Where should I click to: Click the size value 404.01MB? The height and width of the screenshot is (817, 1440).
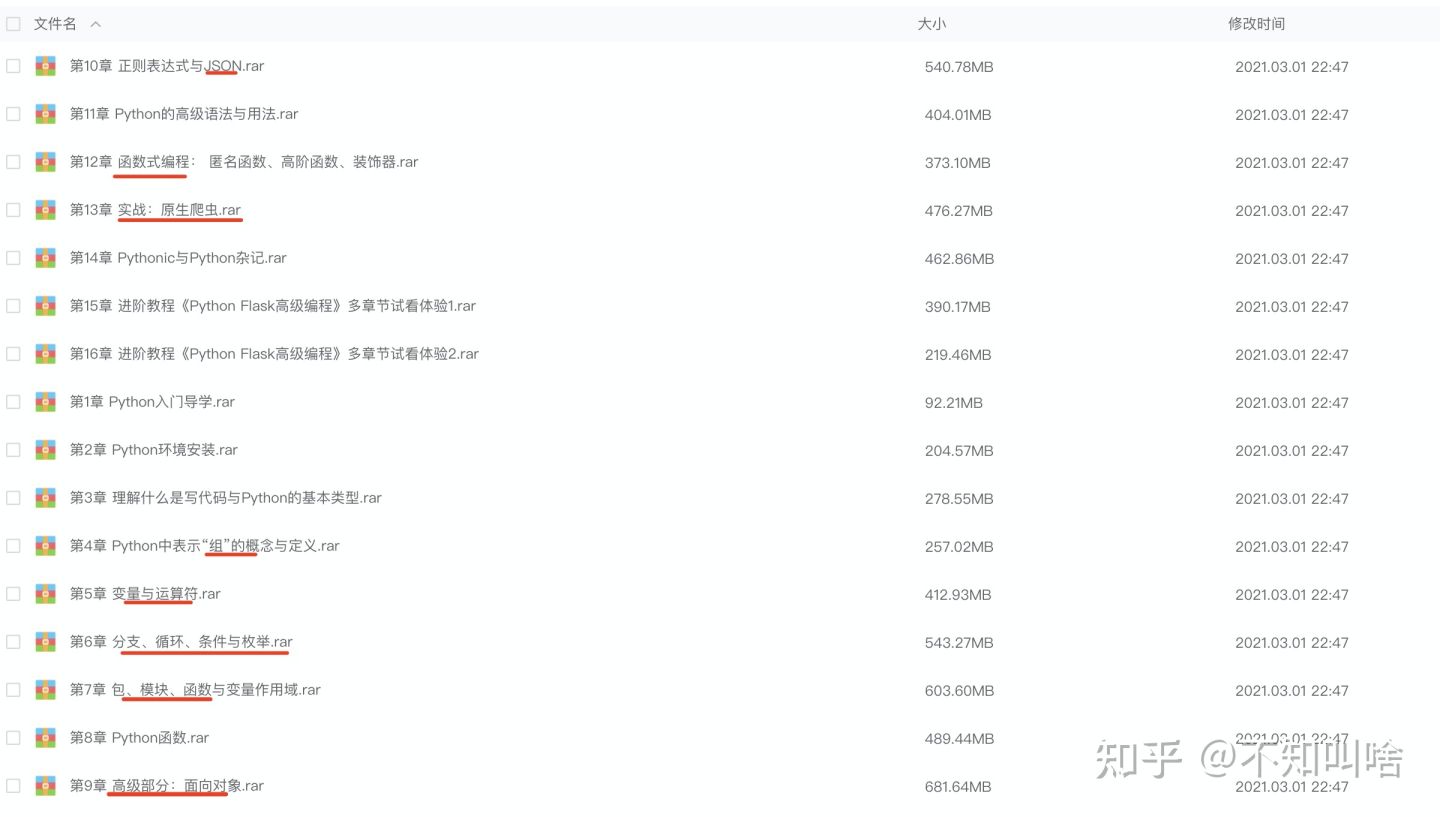click(x=958, y=115)
